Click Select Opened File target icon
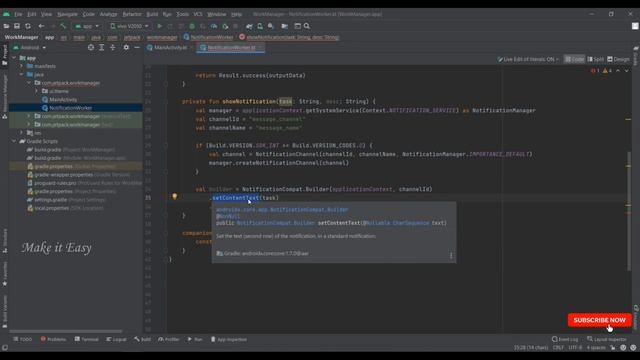 (x=91, y=47)
